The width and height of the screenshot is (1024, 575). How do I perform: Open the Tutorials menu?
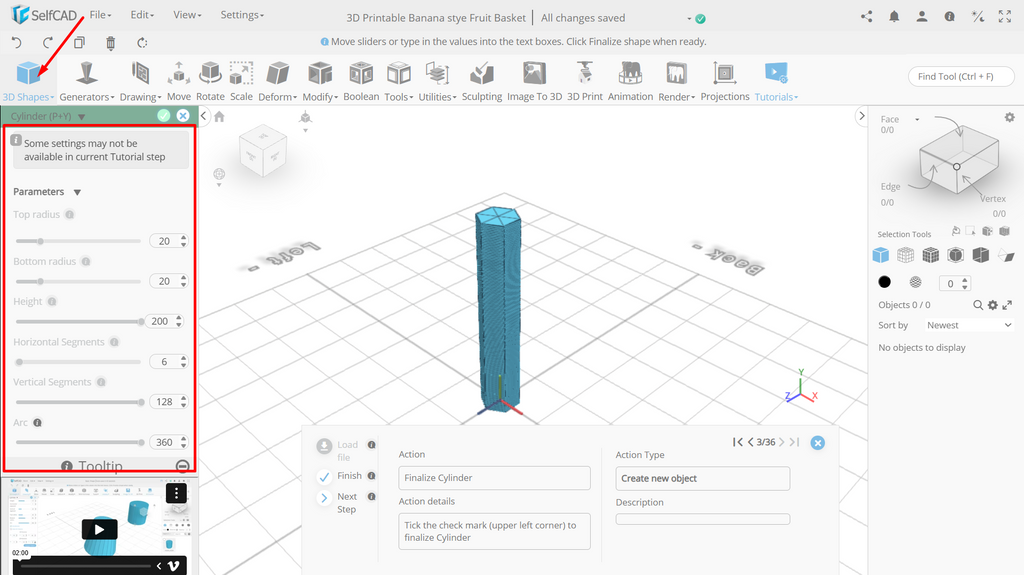[x=776, y=81]
